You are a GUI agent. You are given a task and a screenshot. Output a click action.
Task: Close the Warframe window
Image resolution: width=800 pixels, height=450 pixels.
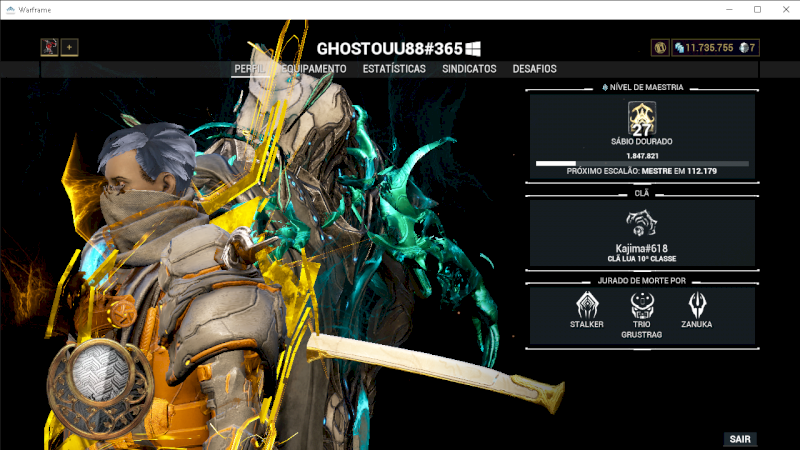click(x=786, y=10)
